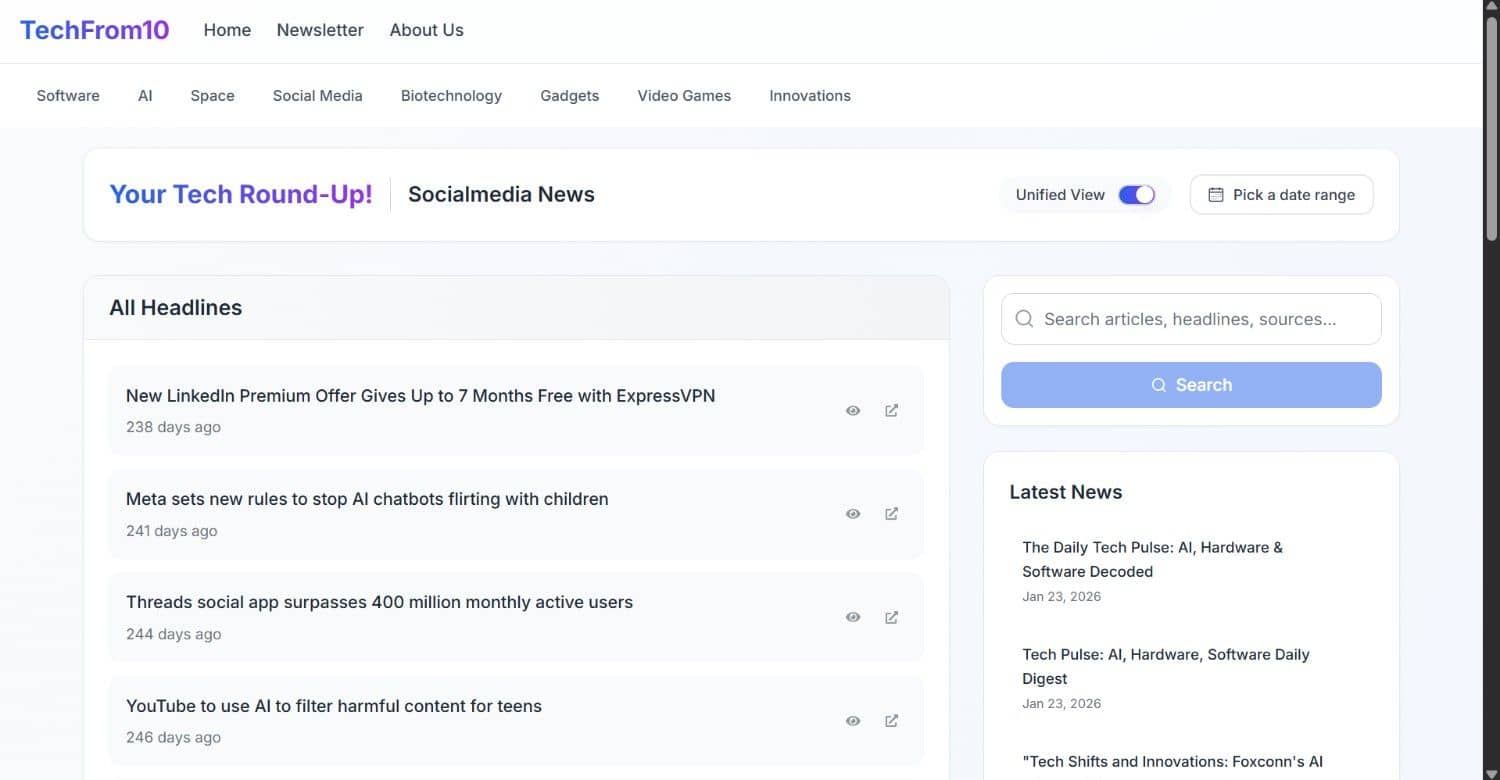Click the '238 days ago' timestamp

[x=173, y=427]
